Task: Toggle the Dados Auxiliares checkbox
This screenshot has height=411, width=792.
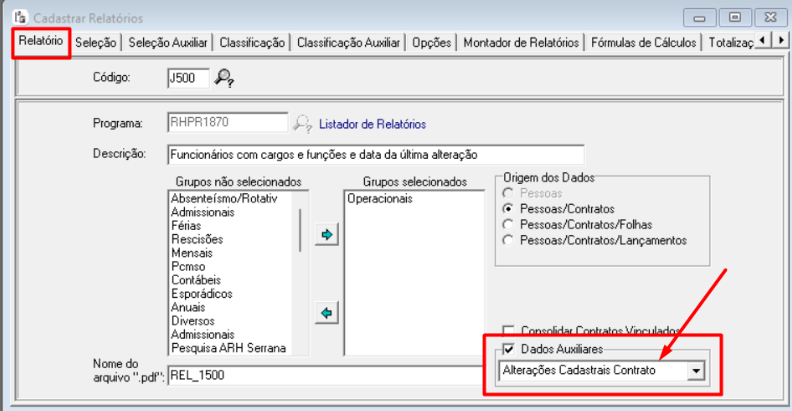Action: (509, 349)
